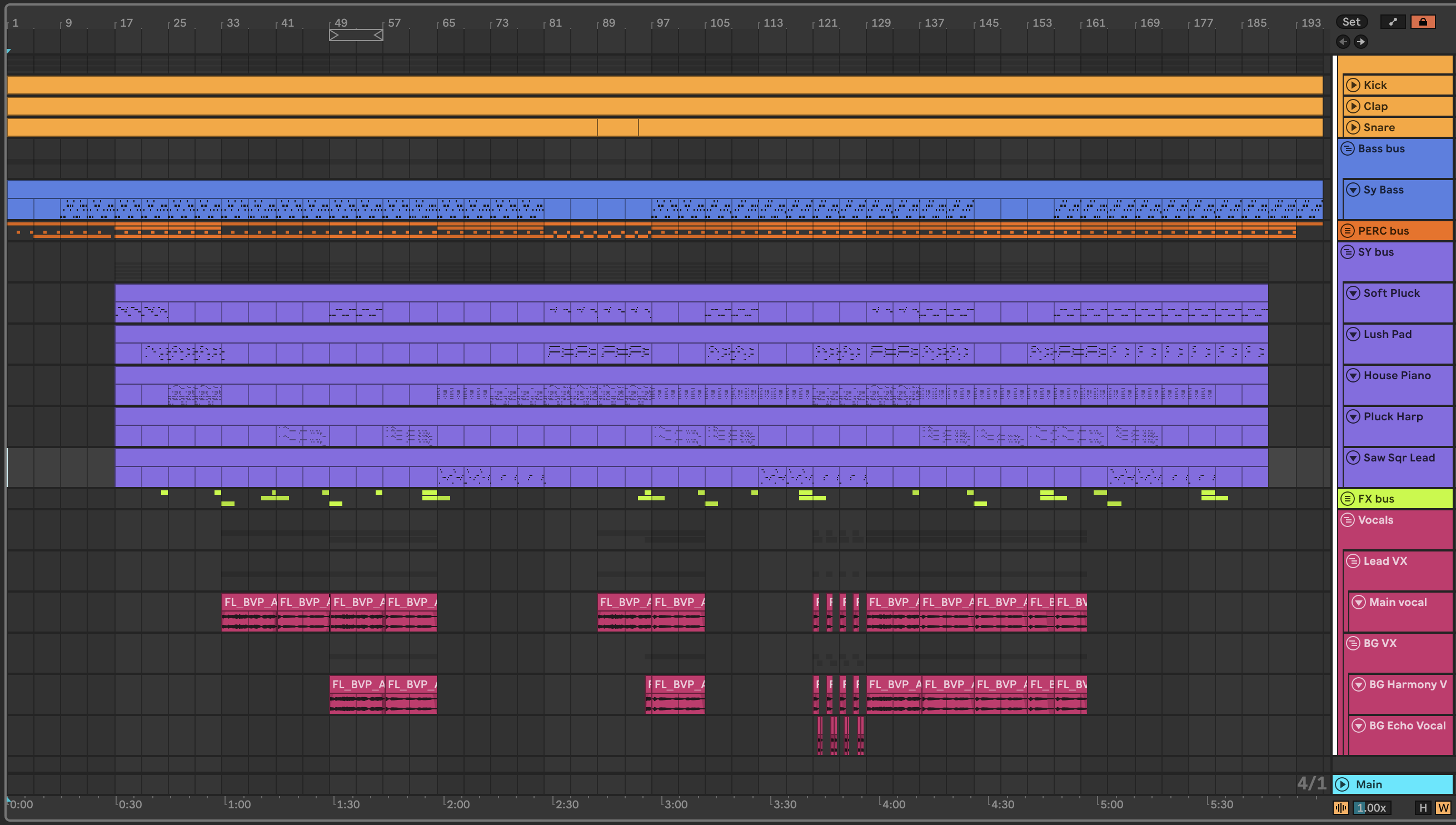Fold the SY bus group icon
Screen dimensions: 1456x825
pyautogui.click(x=1347, y=252)
